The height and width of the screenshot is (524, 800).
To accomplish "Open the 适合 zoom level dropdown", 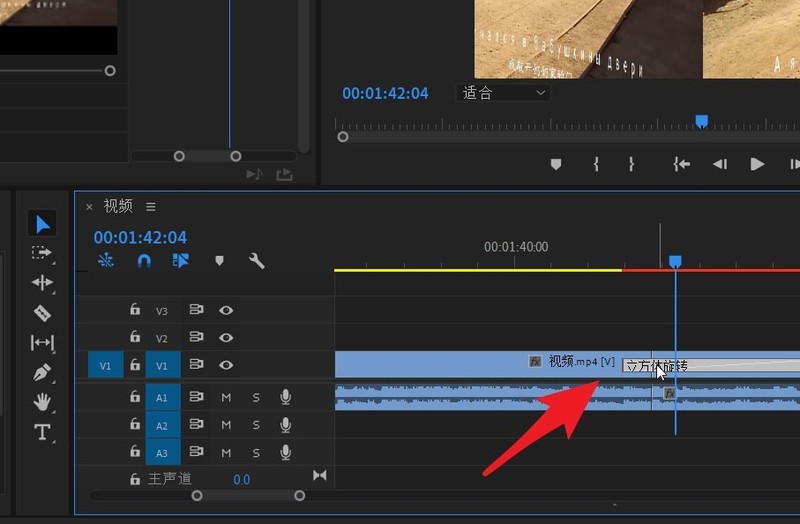I will 504,93.
